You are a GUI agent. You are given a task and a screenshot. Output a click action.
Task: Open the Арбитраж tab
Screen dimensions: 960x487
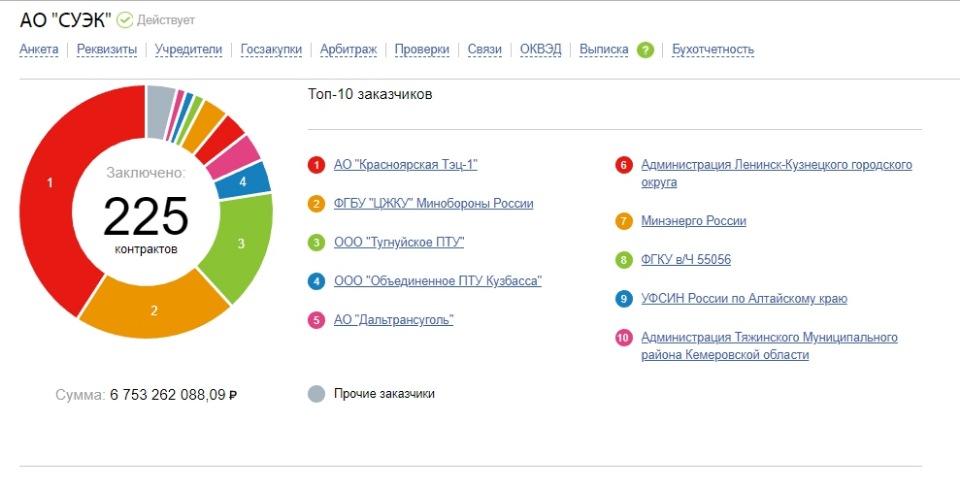pos(348,50)
